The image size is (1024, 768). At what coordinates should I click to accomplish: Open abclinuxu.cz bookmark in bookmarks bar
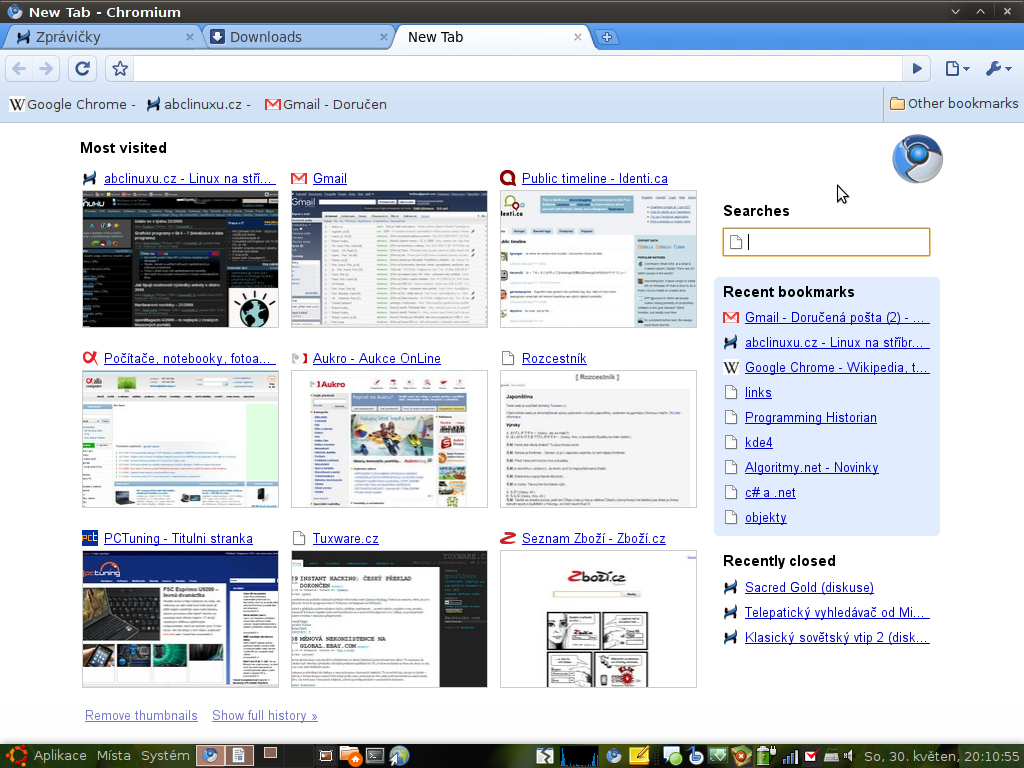pyautogui.click(x=199, y=104)
